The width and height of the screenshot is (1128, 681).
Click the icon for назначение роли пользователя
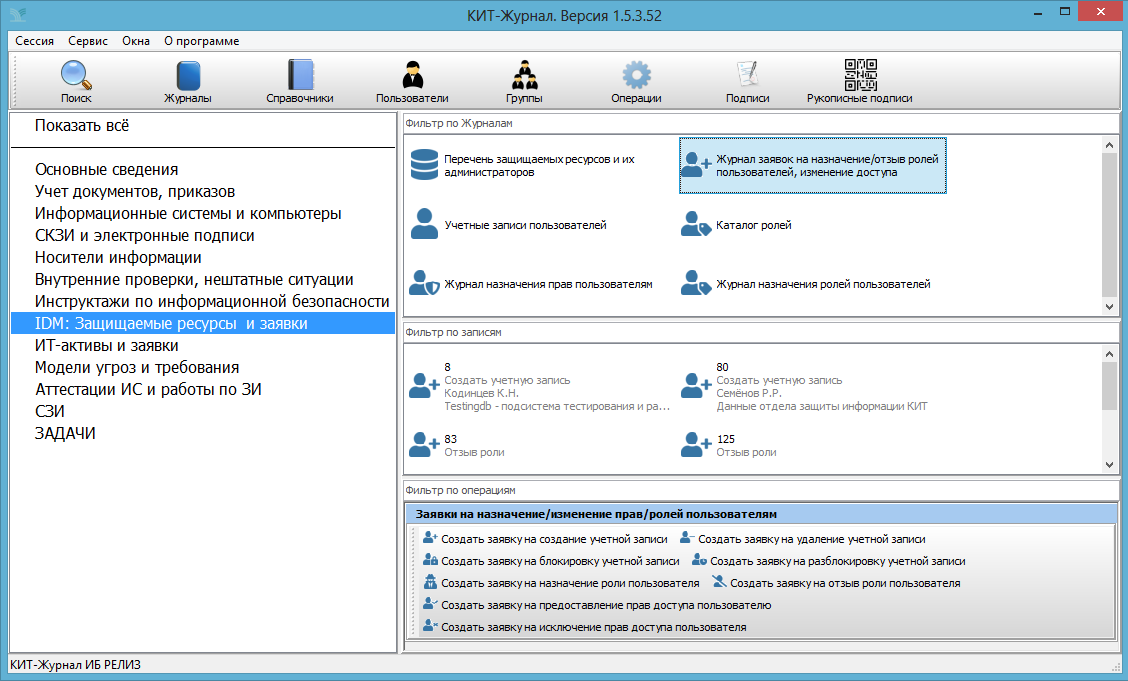[x=430, y=582]
